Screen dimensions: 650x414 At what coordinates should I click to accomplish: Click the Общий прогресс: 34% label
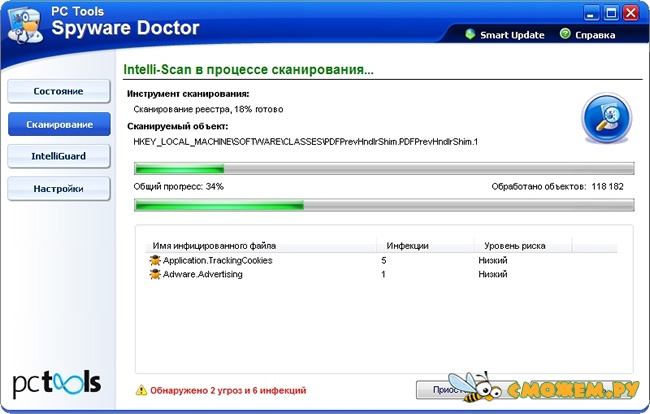(x=179, y=186)
